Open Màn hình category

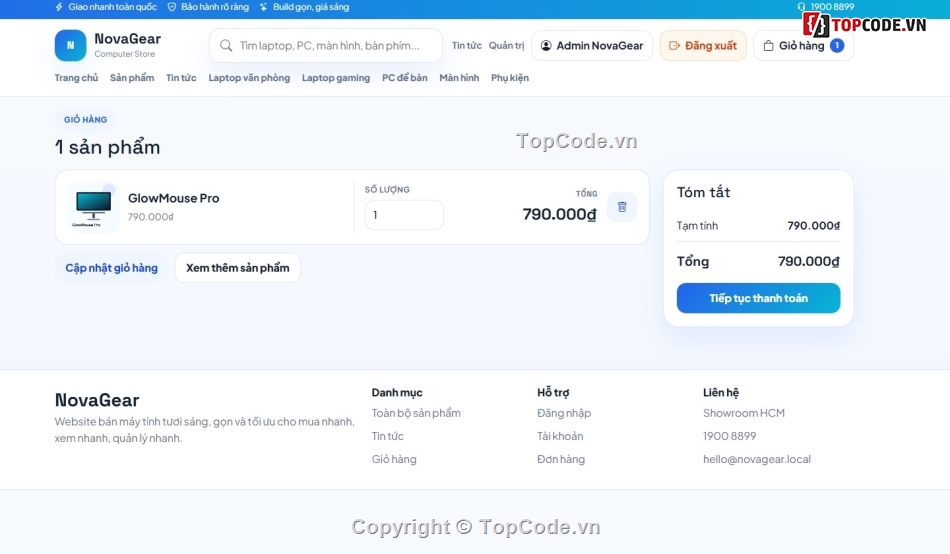(x=459, y=78)
